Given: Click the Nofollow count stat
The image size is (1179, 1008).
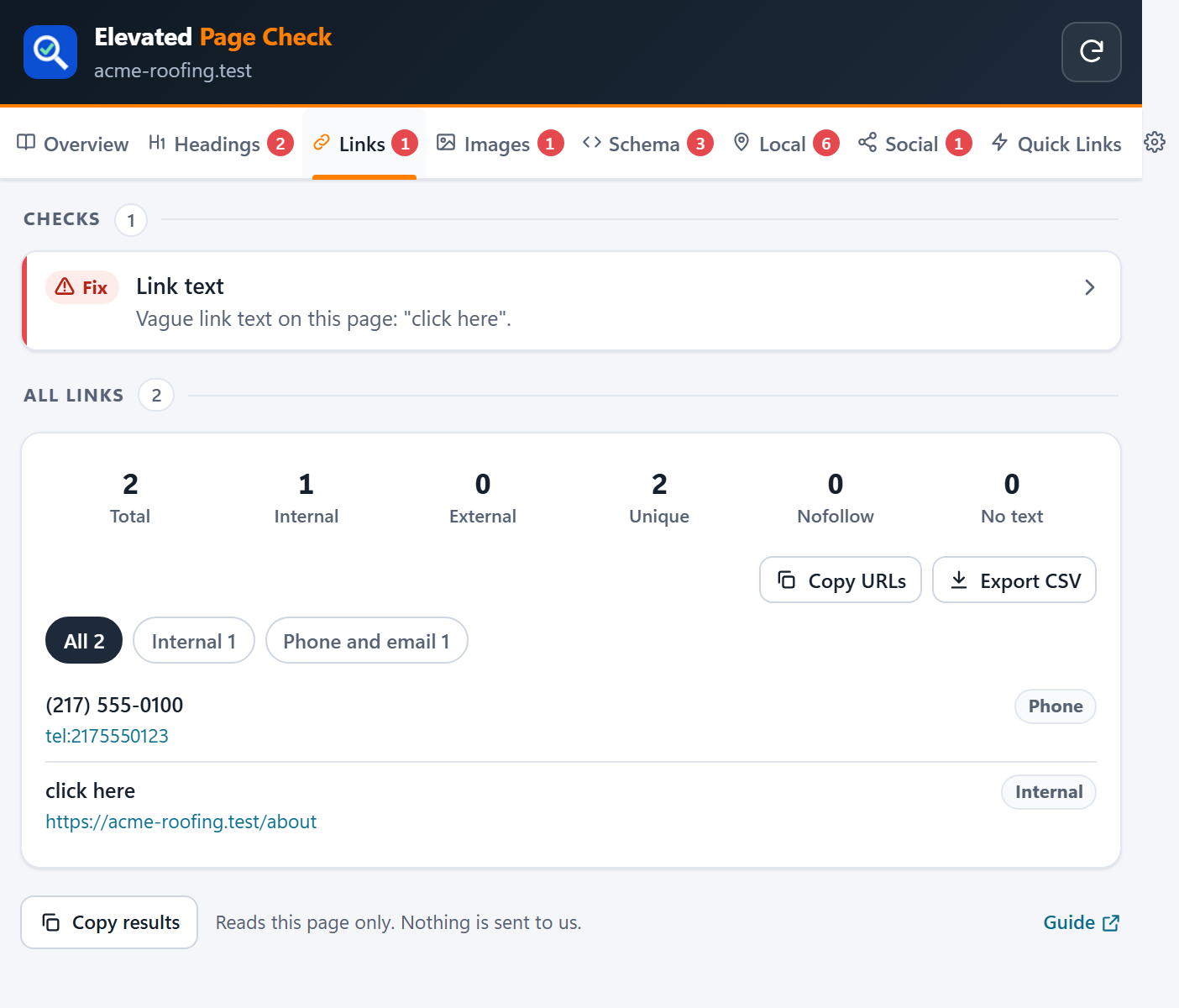Looking at the screenshot, I should [x=836, y=498].
